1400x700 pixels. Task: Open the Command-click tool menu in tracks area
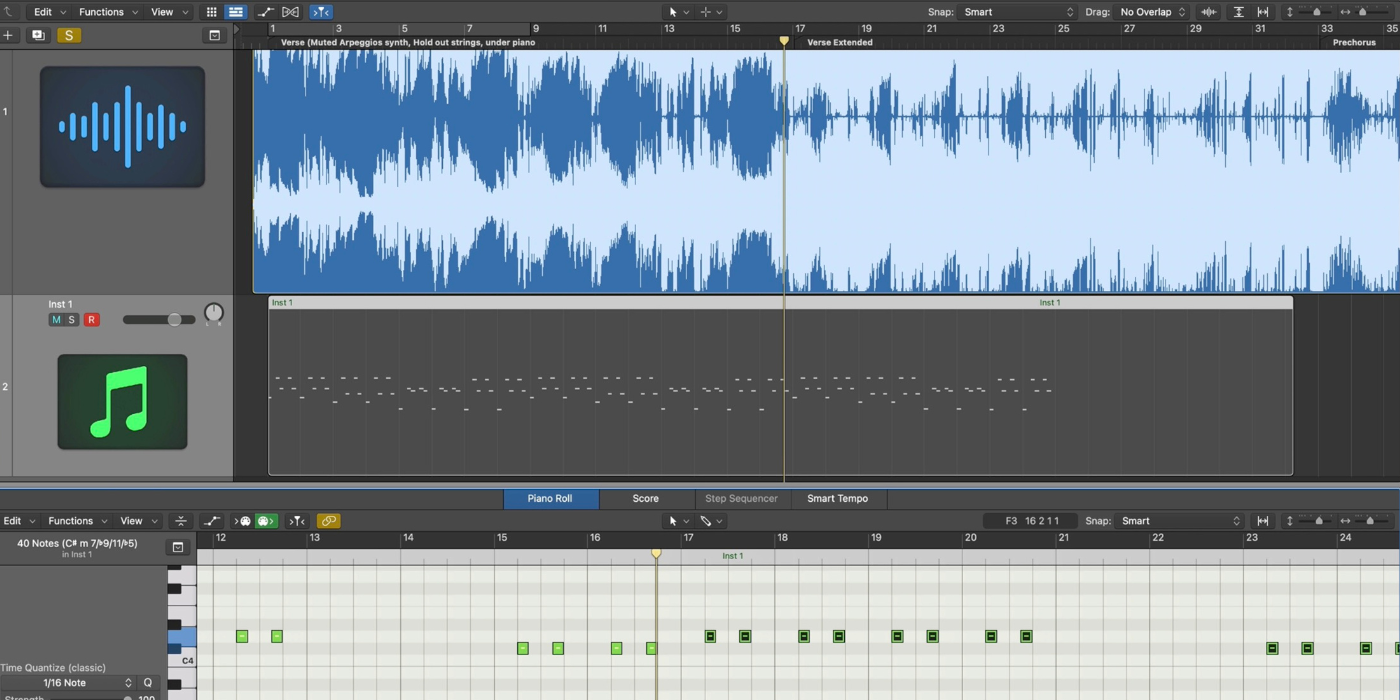[712, 12]
